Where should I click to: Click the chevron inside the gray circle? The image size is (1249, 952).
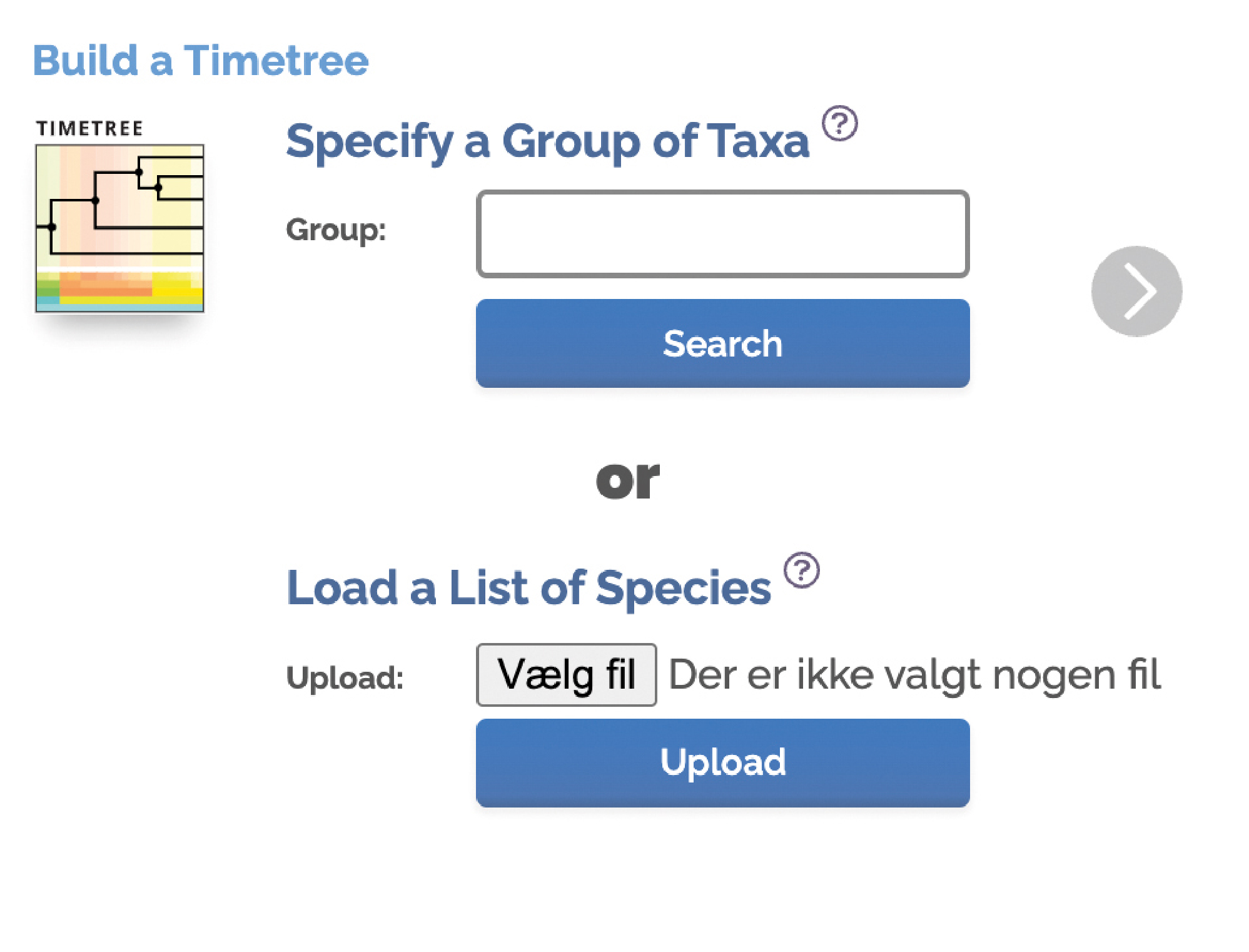tap(1139, 291)
